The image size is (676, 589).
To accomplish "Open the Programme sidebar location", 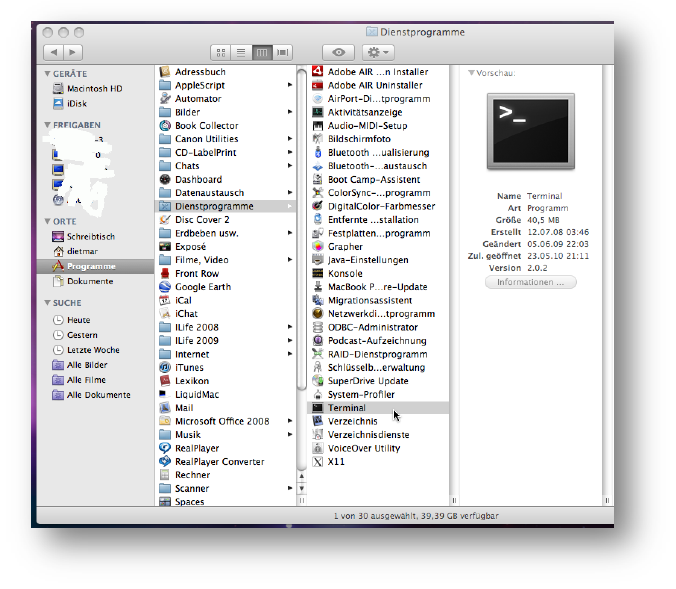I will pyautogui.click(x=95, y=266).
